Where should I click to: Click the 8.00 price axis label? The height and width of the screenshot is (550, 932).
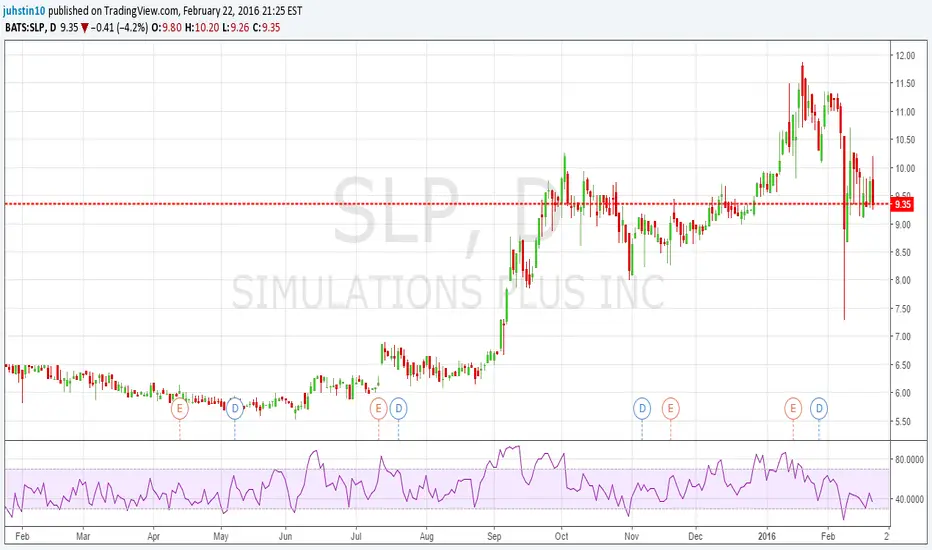tap(903, 280)
